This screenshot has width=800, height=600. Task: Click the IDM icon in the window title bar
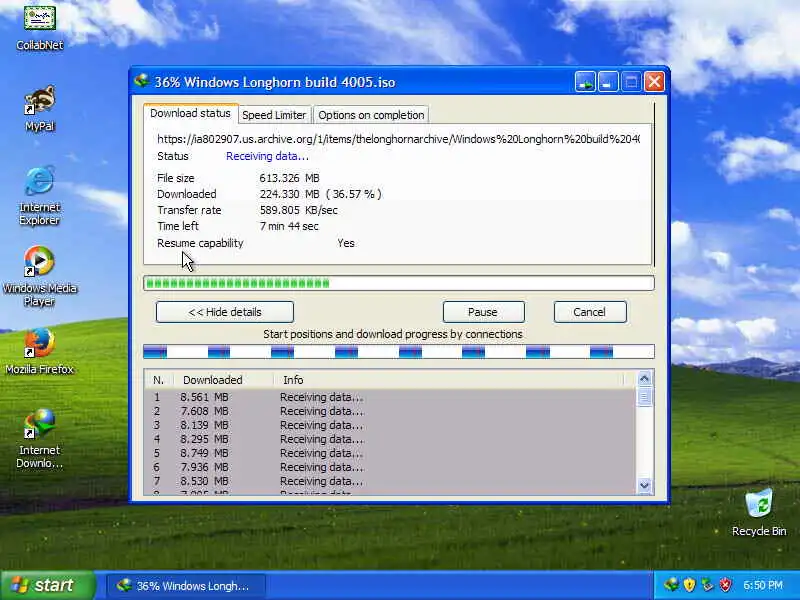tap(141, 81)
